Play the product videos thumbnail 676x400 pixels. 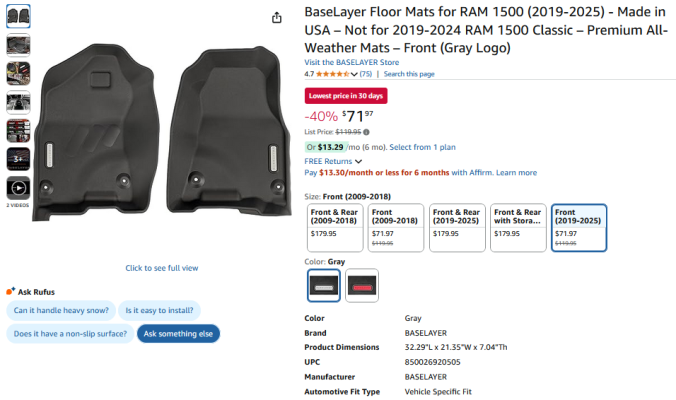pyautogui.click(x=18, y=188)
